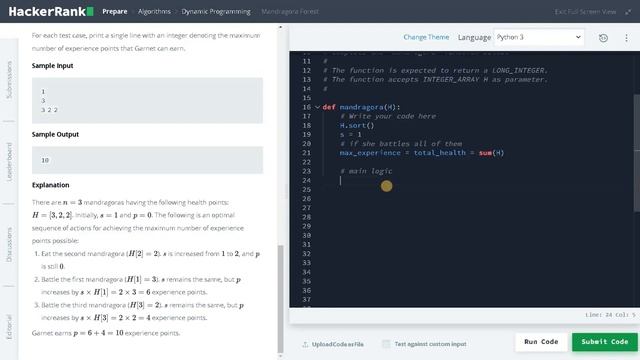Click the '3 2 2' sample input line

[x=49, y=110]
